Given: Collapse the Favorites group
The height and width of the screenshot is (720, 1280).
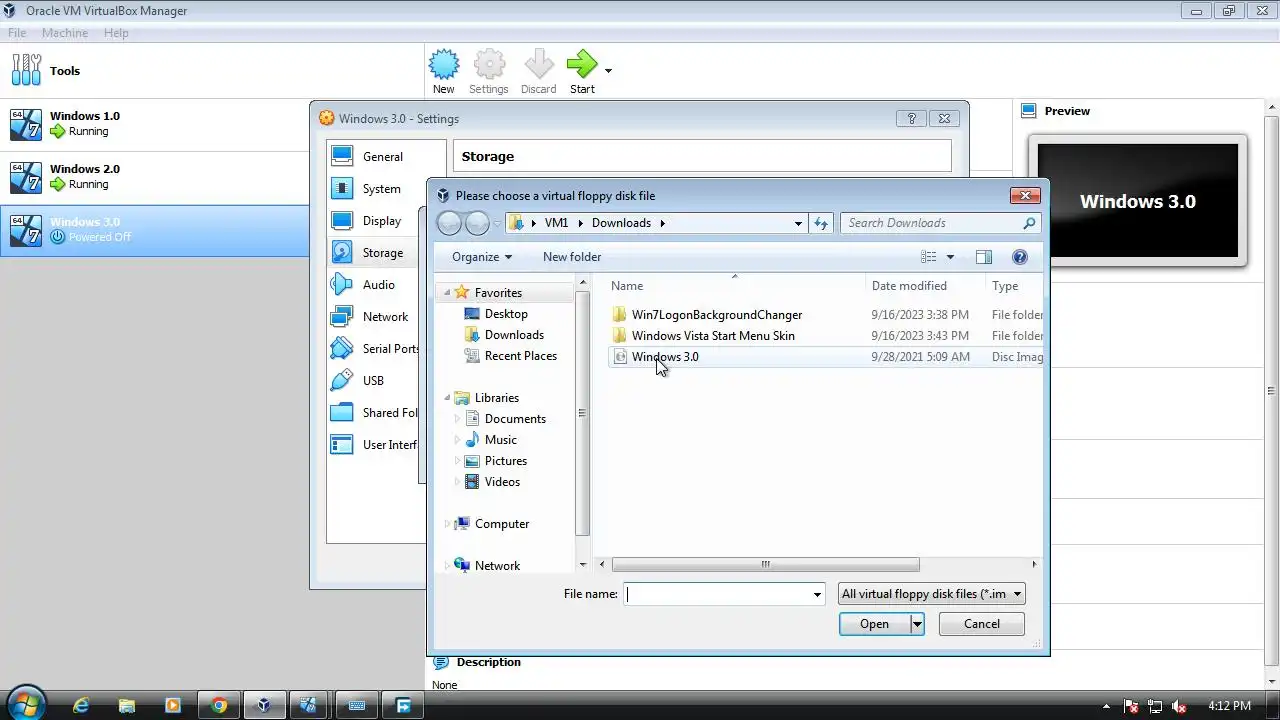Looking at the screenshot, I should [x=446, y=293].
